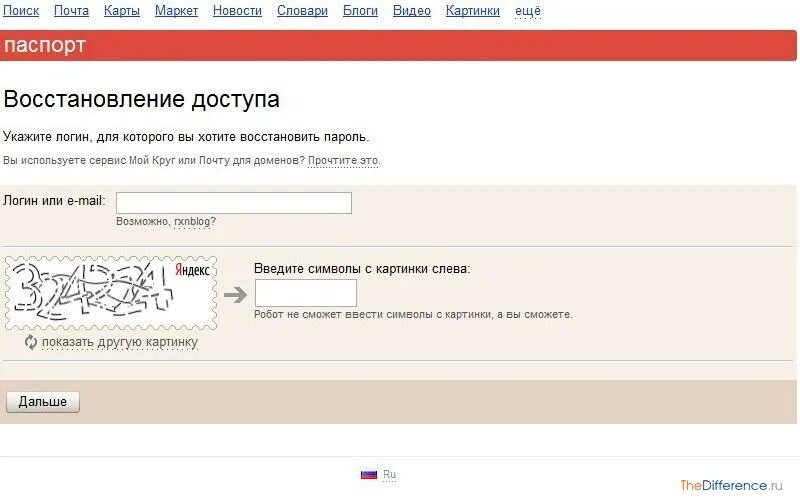Viewport: 800px width, 503px height.
Task: Click показать другую картинку link
Action: pyautogui.click(x=120, y=342)
